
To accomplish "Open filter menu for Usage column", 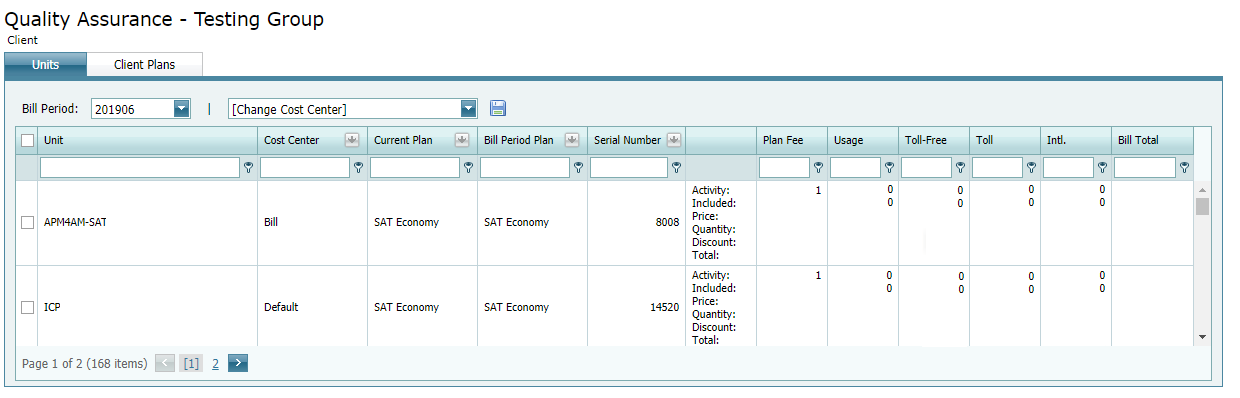I will point(889,168).
